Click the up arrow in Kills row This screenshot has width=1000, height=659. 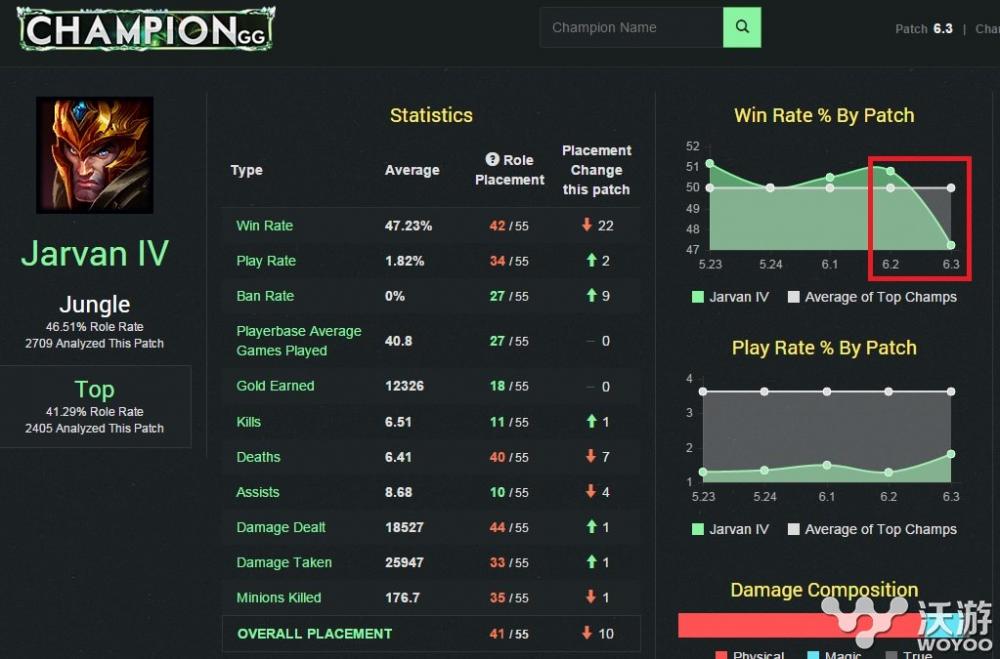coord(592,421)
